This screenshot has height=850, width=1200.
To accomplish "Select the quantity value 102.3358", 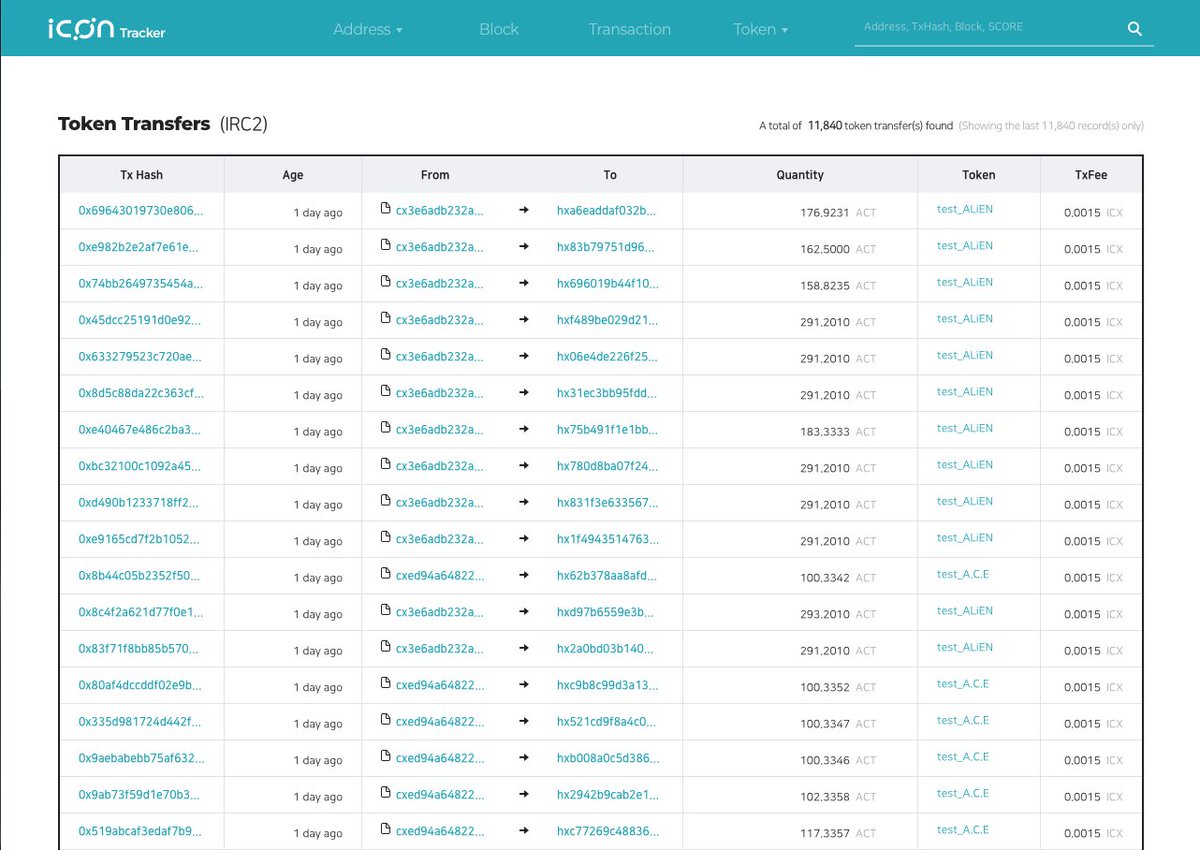I will 826,797.
